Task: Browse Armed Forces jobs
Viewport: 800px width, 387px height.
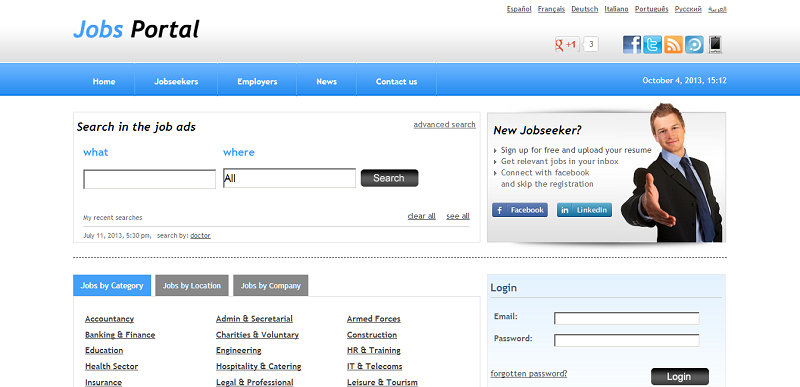Action: (373, 319)
